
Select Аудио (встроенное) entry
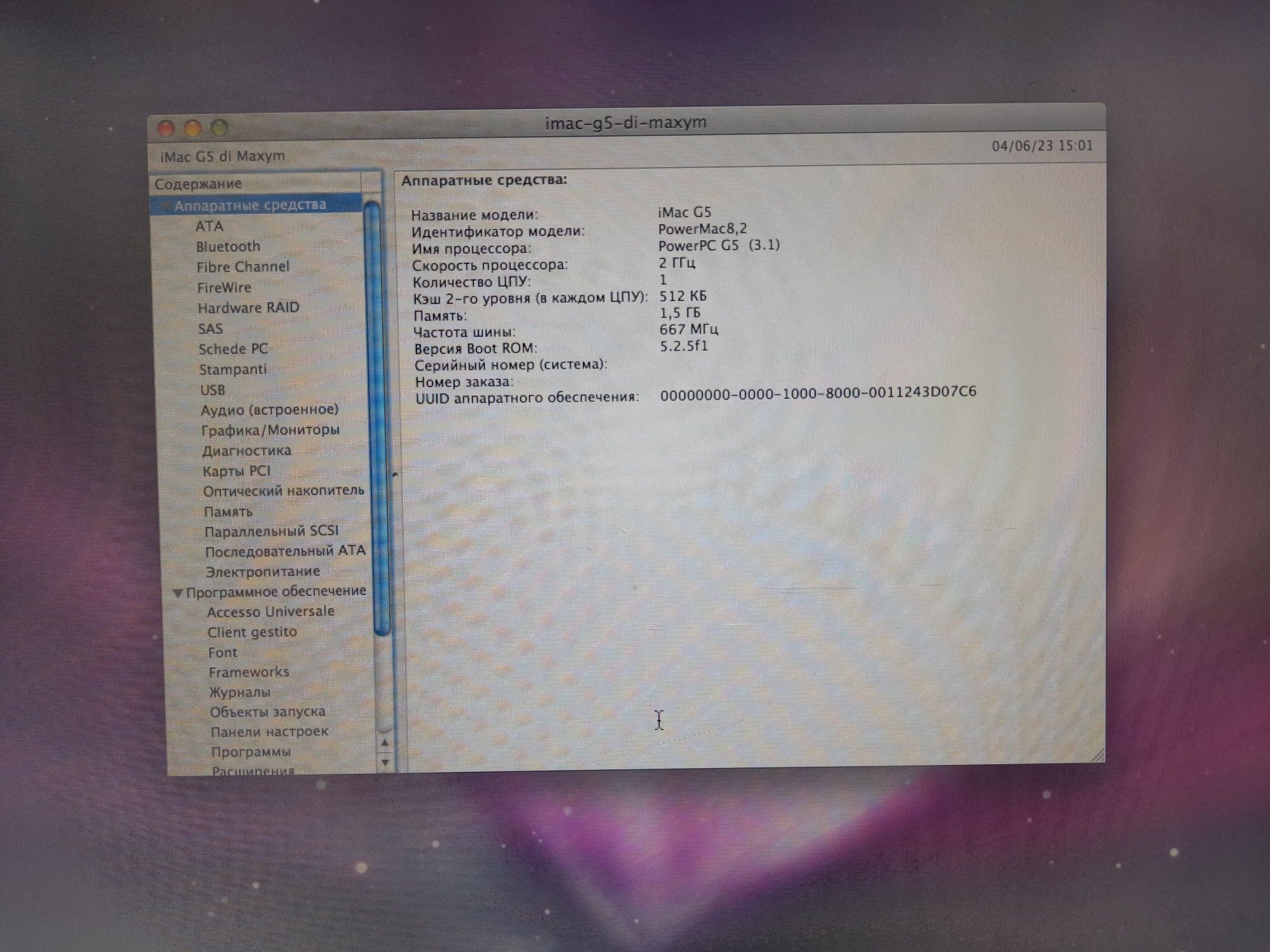tap(270, 409)
